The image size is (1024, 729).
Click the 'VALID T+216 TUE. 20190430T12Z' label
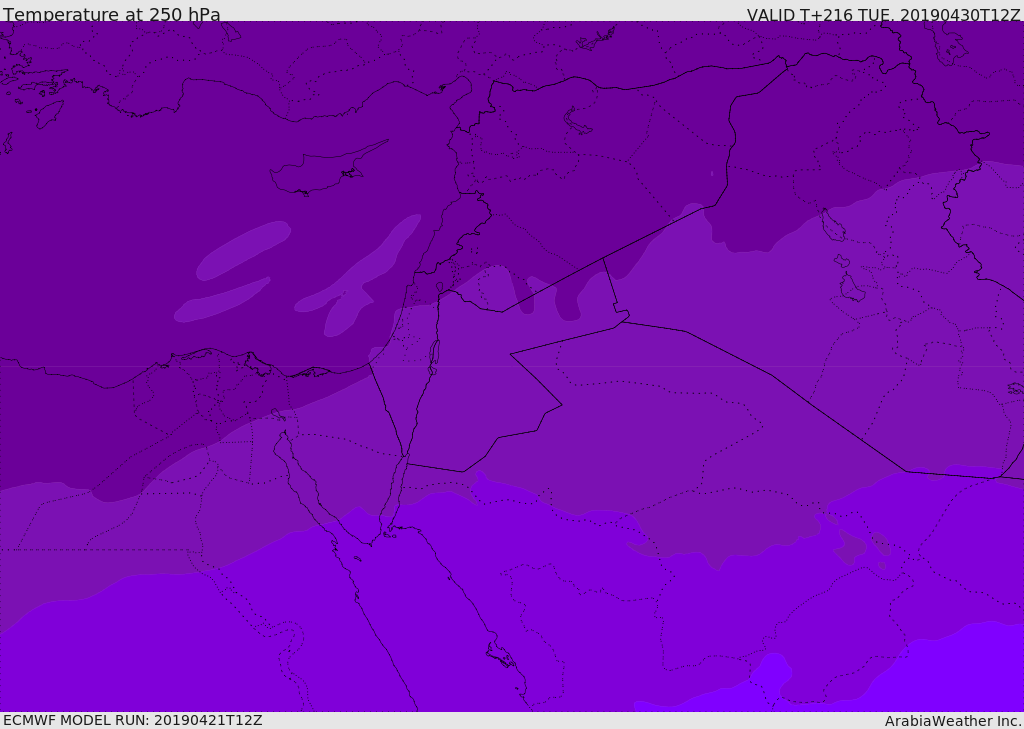click(x=884, y=15)
